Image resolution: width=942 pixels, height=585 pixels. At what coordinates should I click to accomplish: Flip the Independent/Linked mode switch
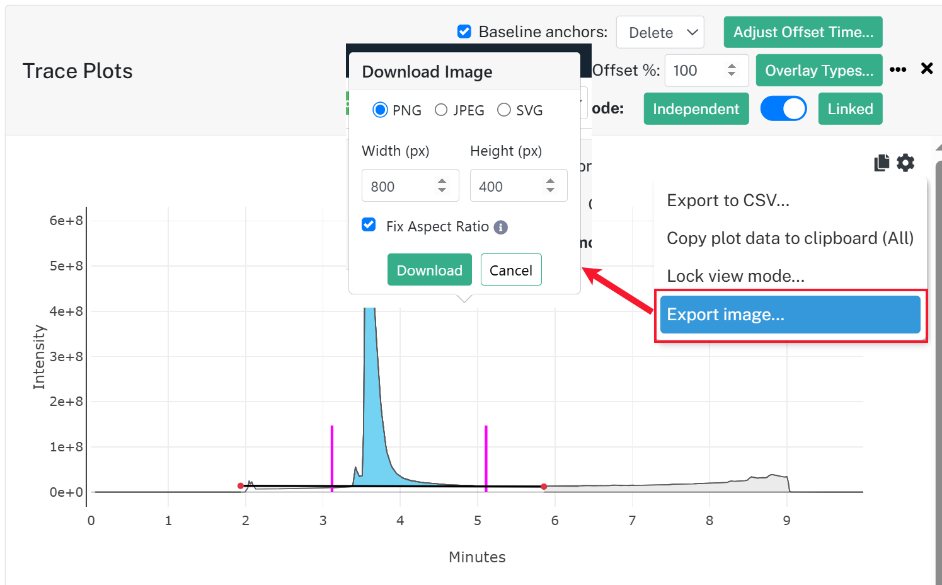(783, 109)
